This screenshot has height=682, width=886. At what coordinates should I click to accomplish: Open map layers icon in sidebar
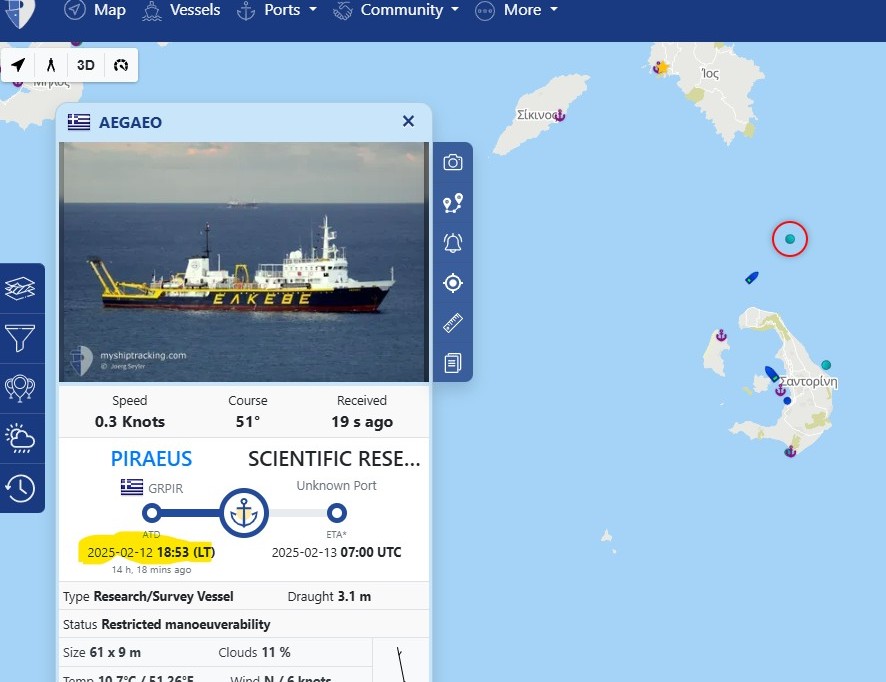click(x=20, y=288)
